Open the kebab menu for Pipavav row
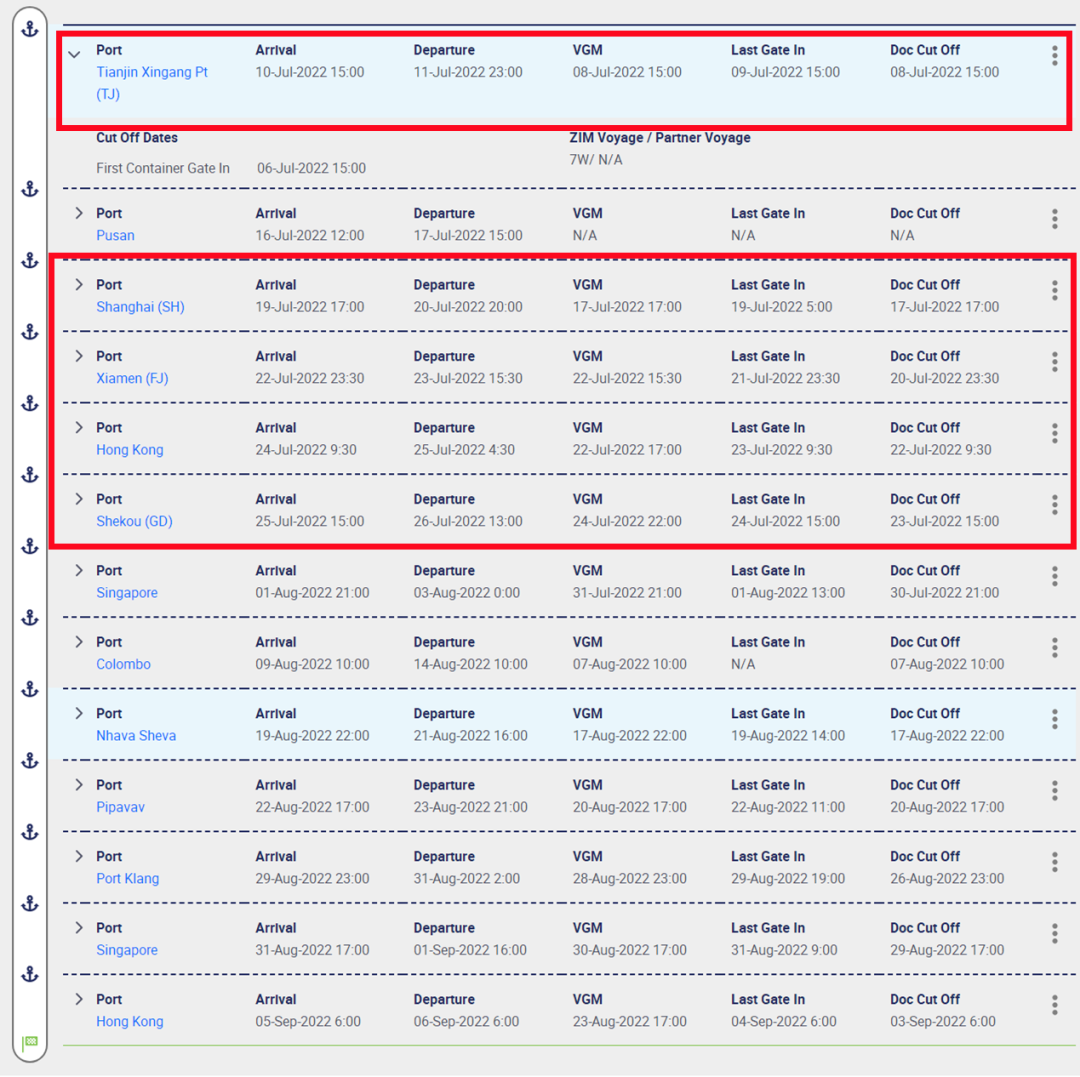 click(1054, 791)
